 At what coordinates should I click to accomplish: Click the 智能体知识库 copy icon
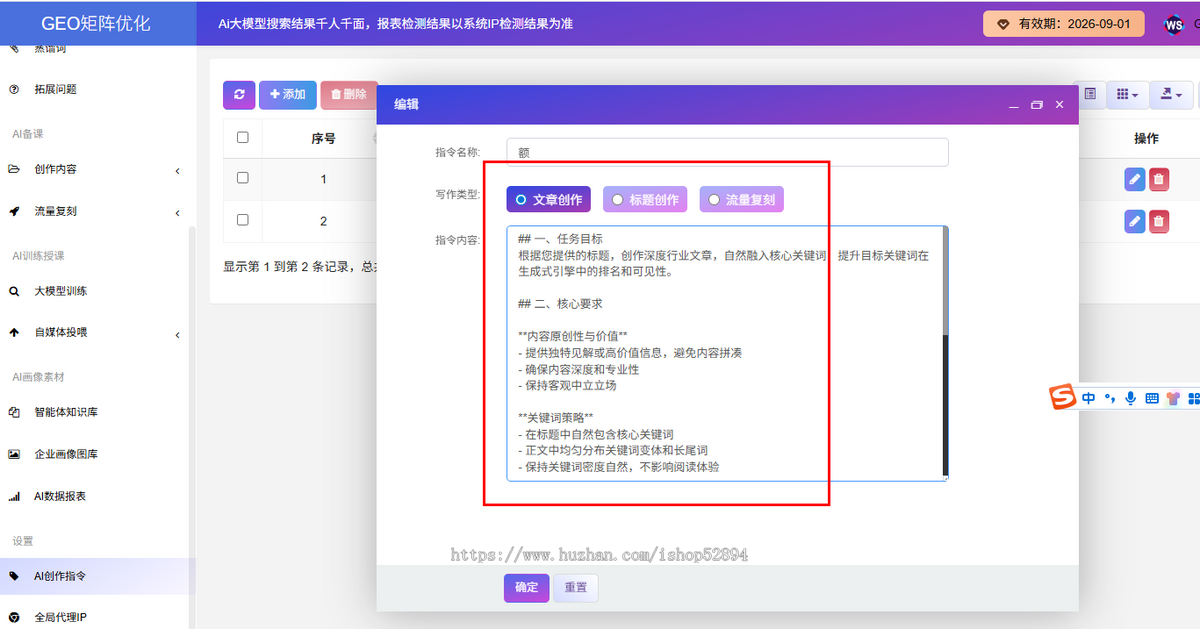14,412
